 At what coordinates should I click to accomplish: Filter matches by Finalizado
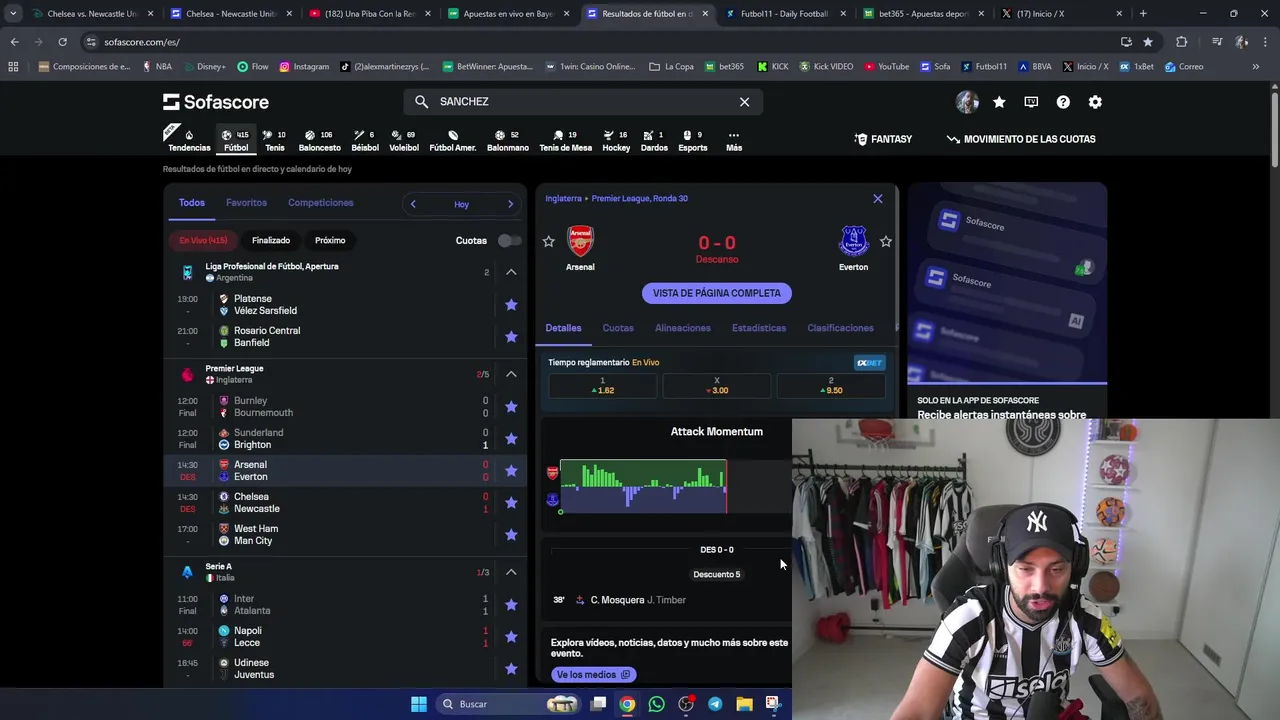click(271, 241)
